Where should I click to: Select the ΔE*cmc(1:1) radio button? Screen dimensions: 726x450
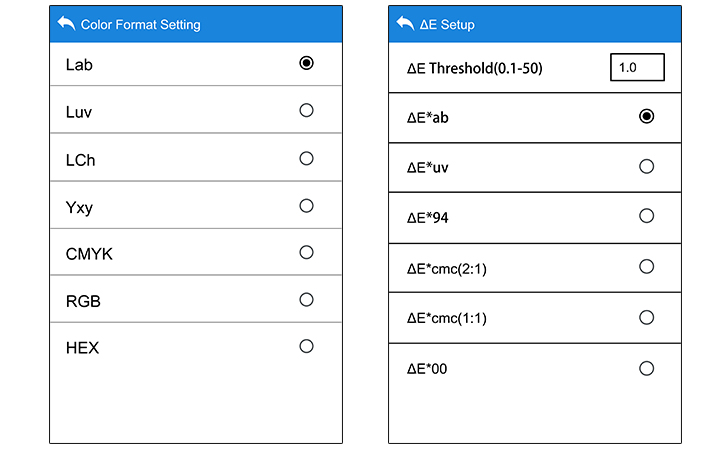point(646,317)
